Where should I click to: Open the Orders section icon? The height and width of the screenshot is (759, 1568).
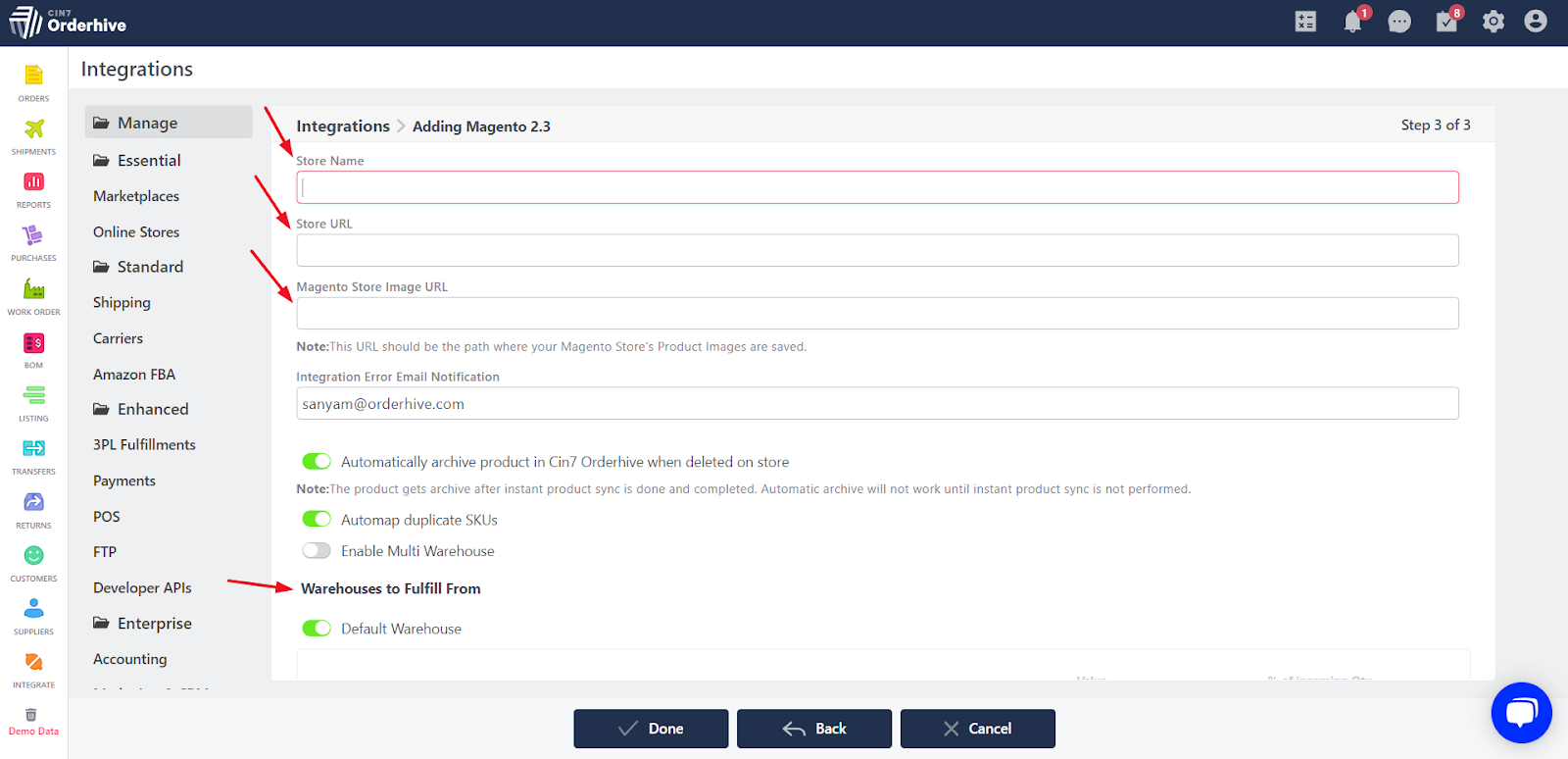[x=33, y=76]
